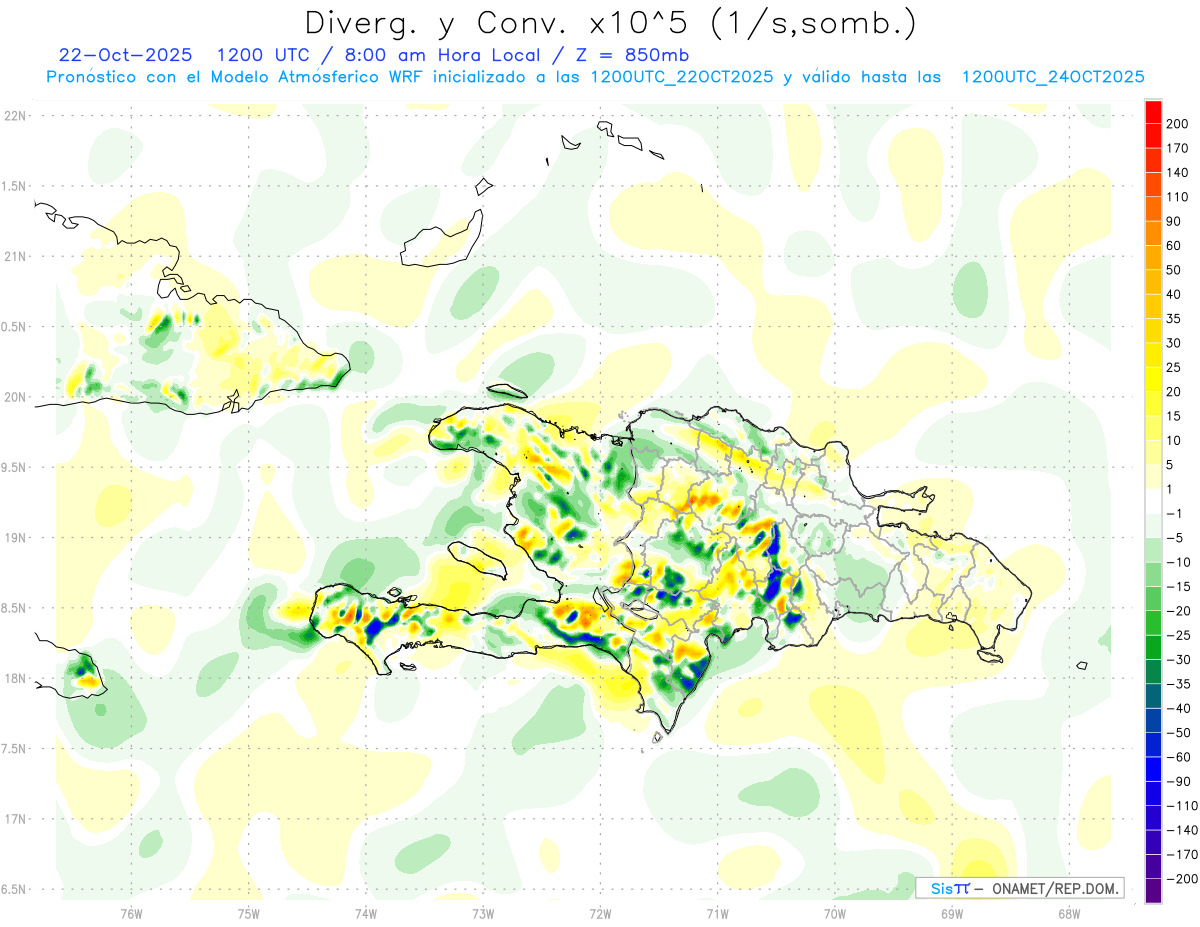The width and height of the screenshot is (1200, 927).
Task: Click the latitude label '22N'
Action: point(15,116)
